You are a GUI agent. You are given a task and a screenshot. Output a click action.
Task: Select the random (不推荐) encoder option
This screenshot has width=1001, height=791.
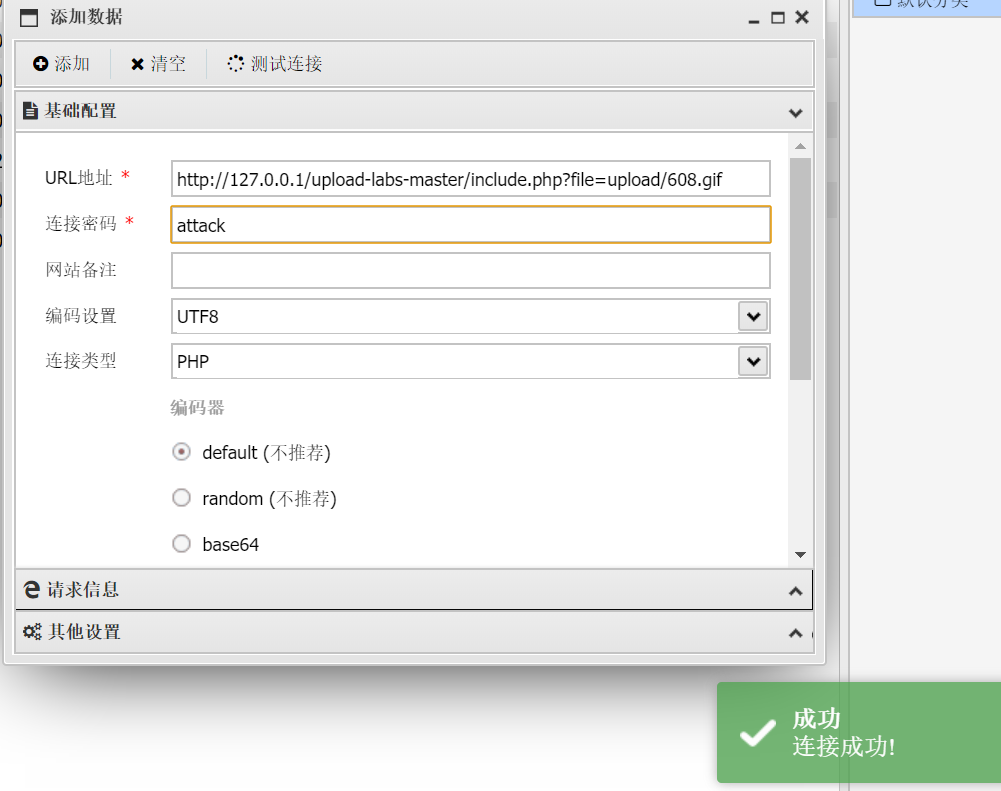click(x=181, y=498)
